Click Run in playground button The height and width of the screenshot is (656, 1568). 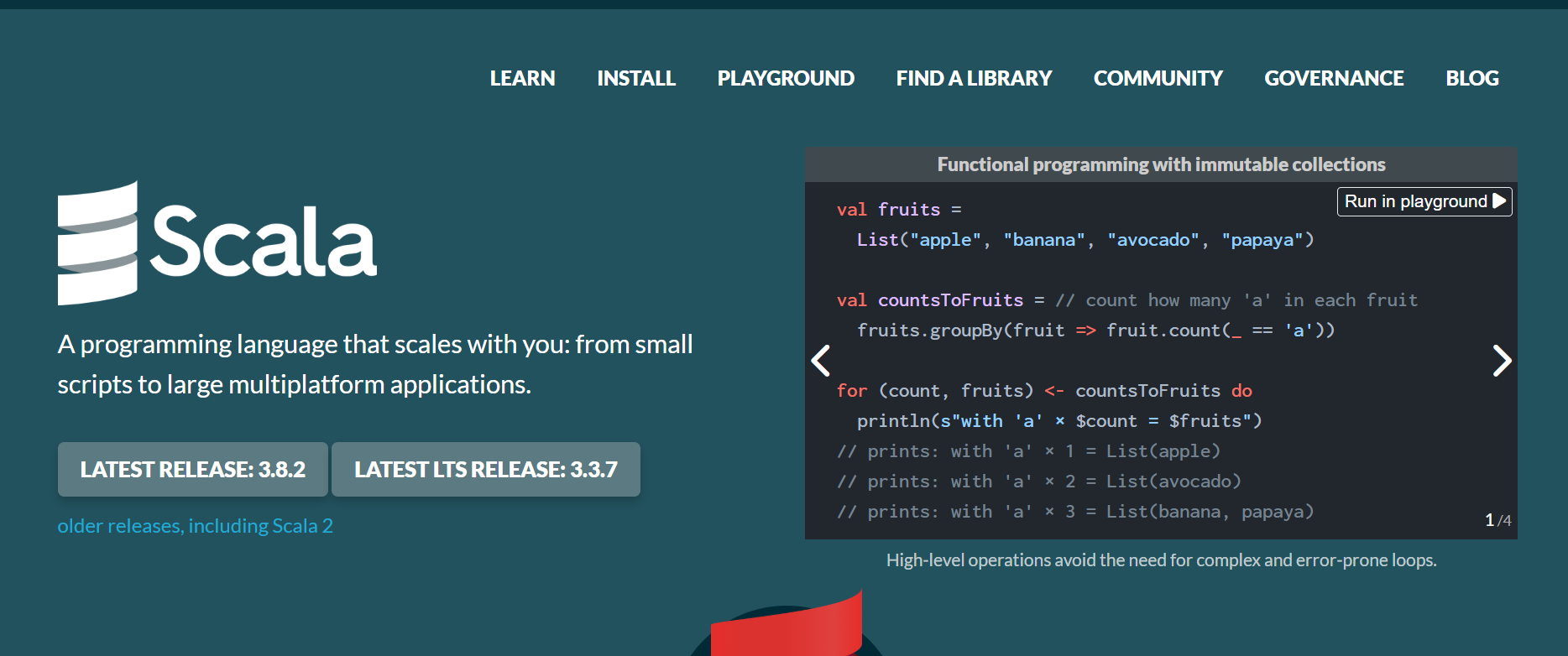pyautogui.click(x=1424, y=201)
